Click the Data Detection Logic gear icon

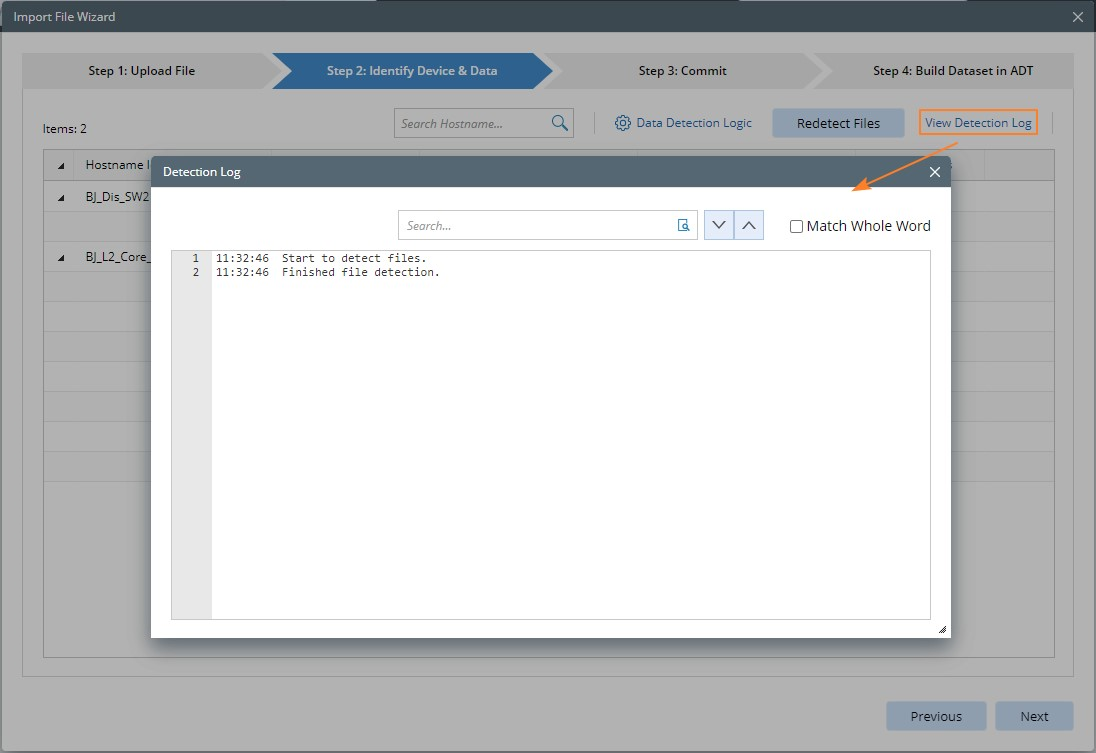click(x=622, y=123)
